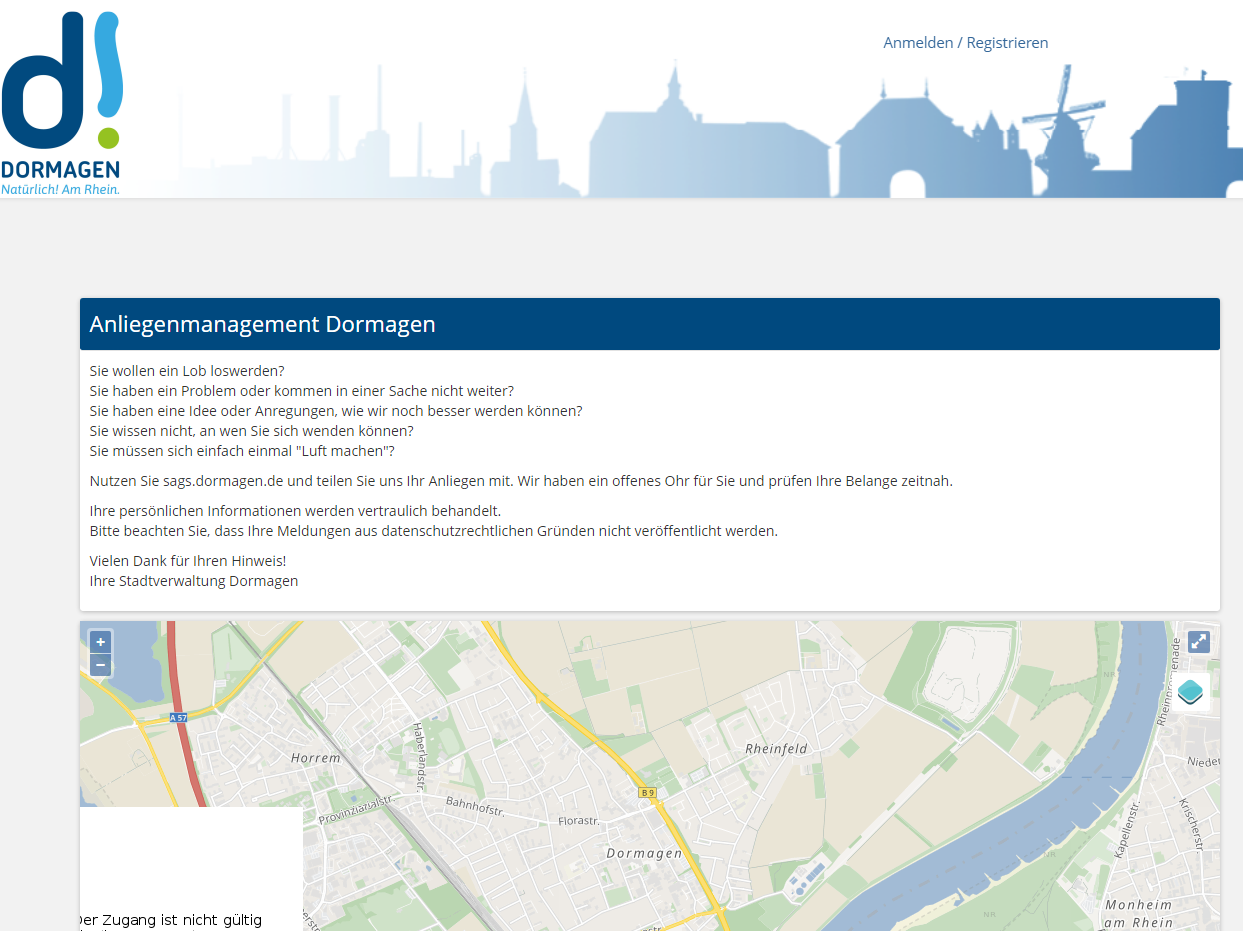Click the B 9 road marker
The image size is (1243, 931).
[647, 793]
